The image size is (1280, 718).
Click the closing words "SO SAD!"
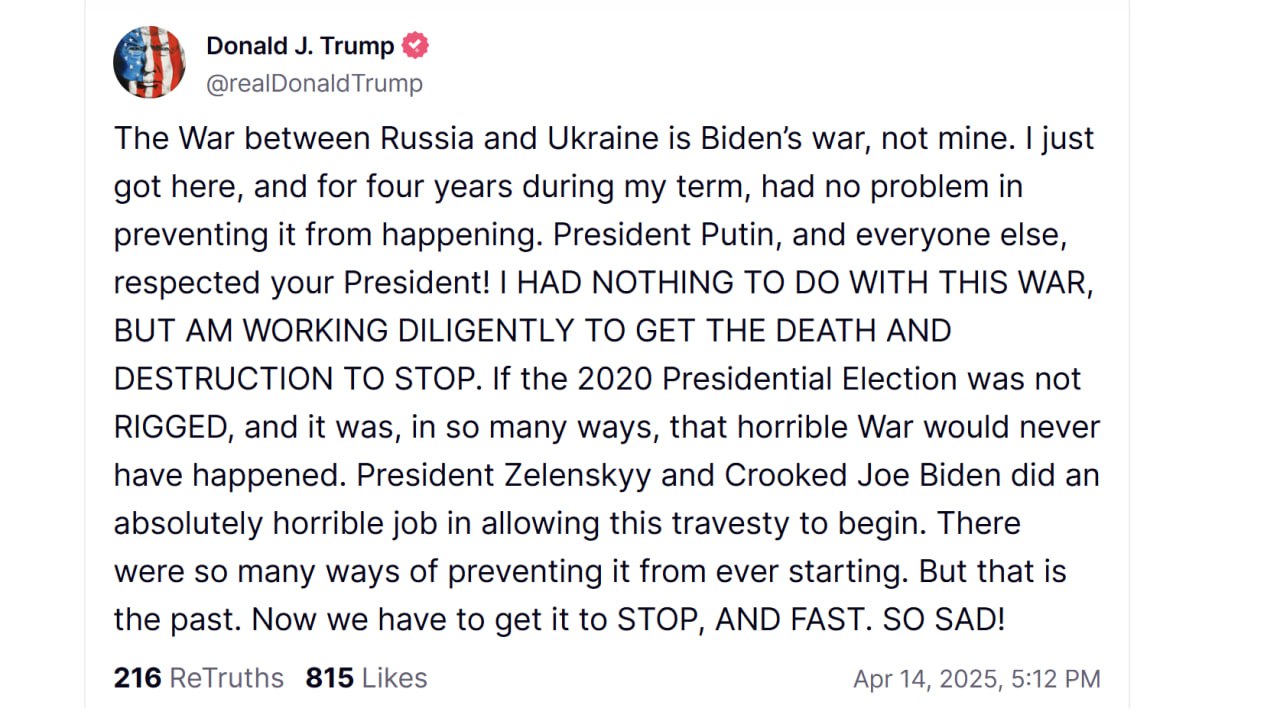point(943,620)
